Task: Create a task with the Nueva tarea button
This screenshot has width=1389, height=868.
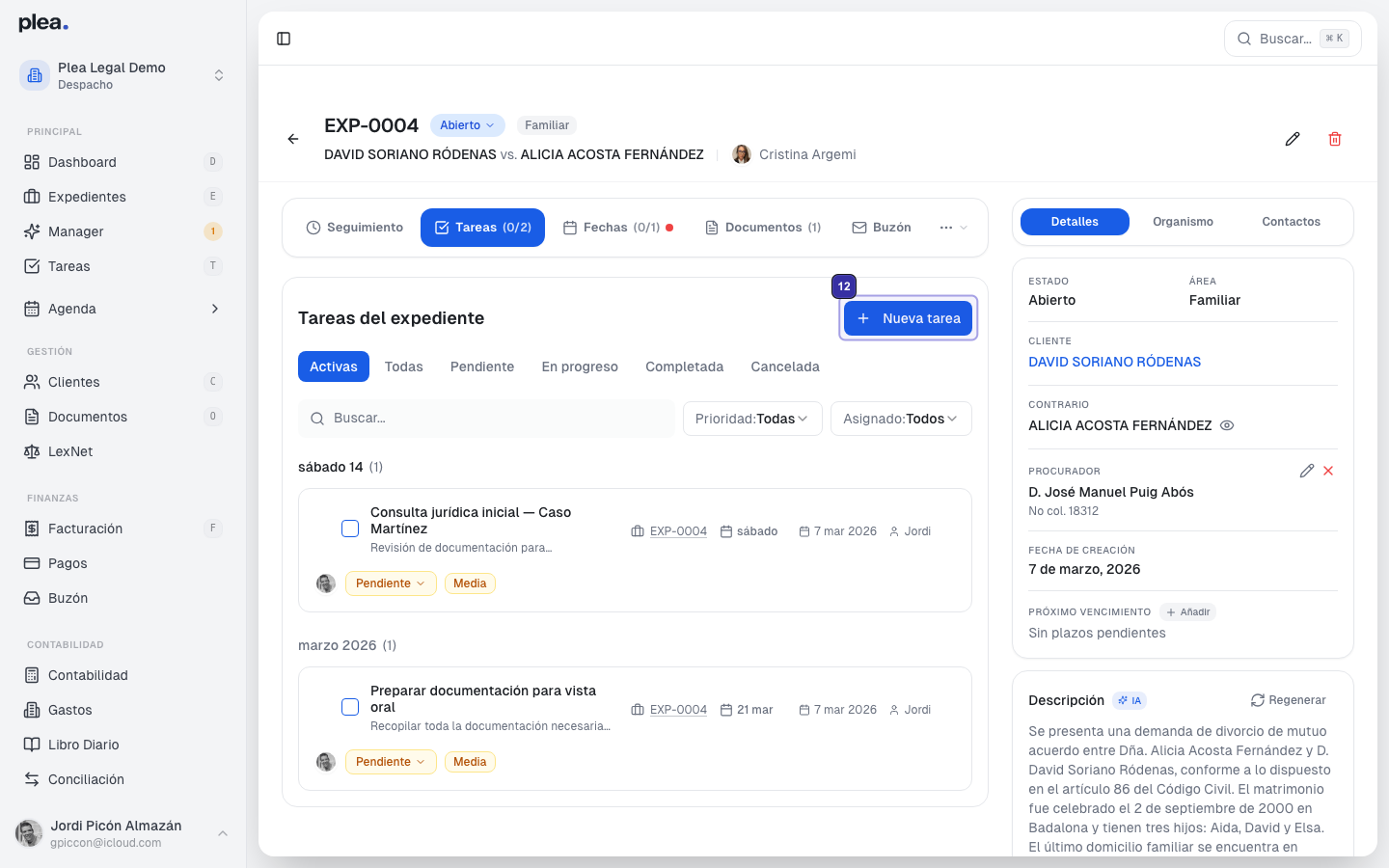Action: [908, 318]
